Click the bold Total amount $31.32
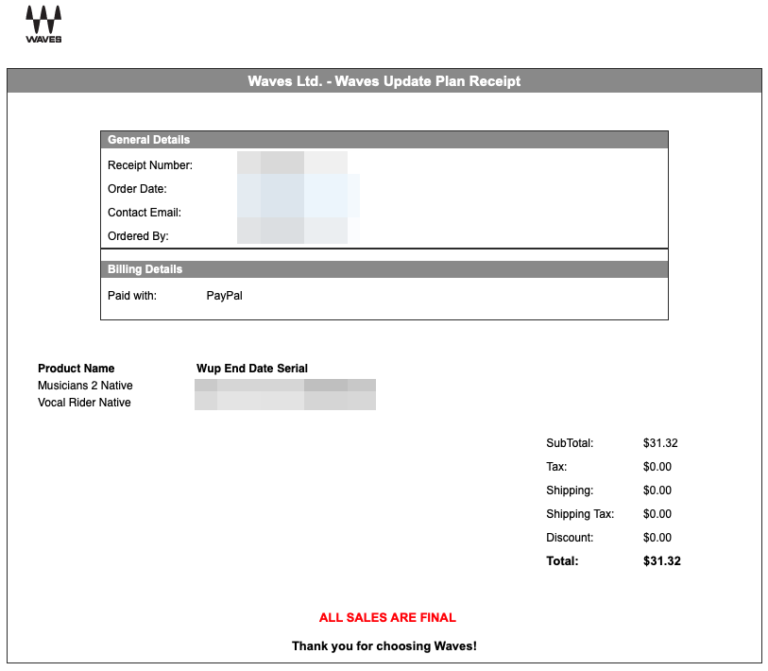The height and width of the screenshot is (671, 768). pos(661,562)
